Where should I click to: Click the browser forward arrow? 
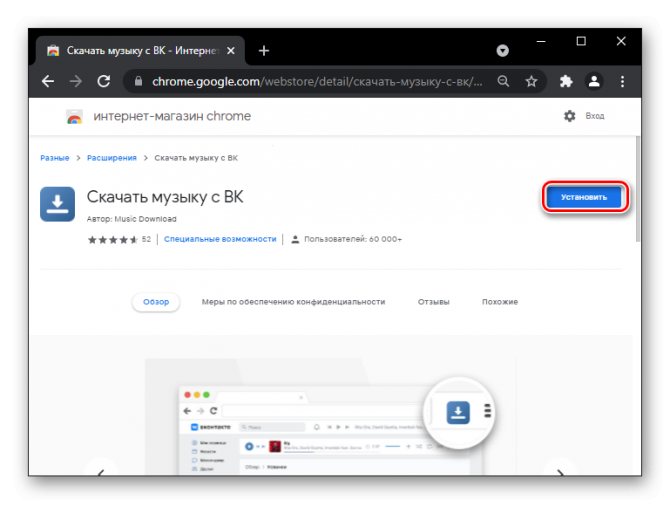[76, 81]
